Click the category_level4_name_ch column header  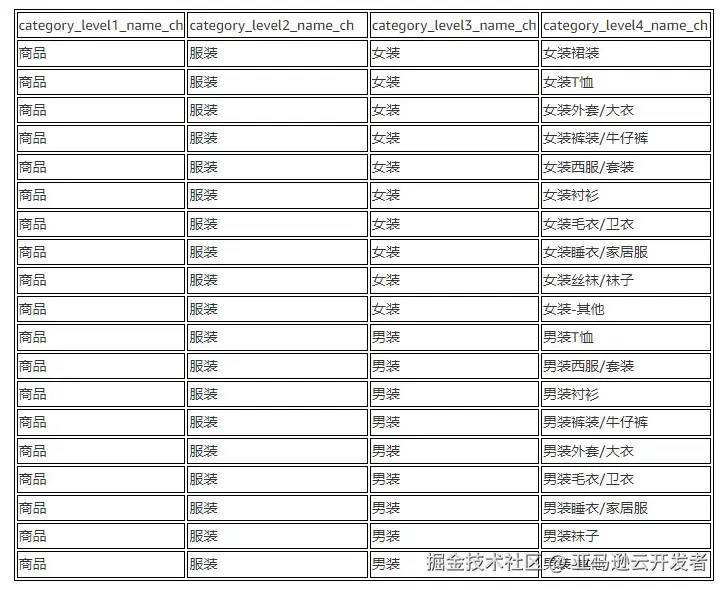click(626, 25)
